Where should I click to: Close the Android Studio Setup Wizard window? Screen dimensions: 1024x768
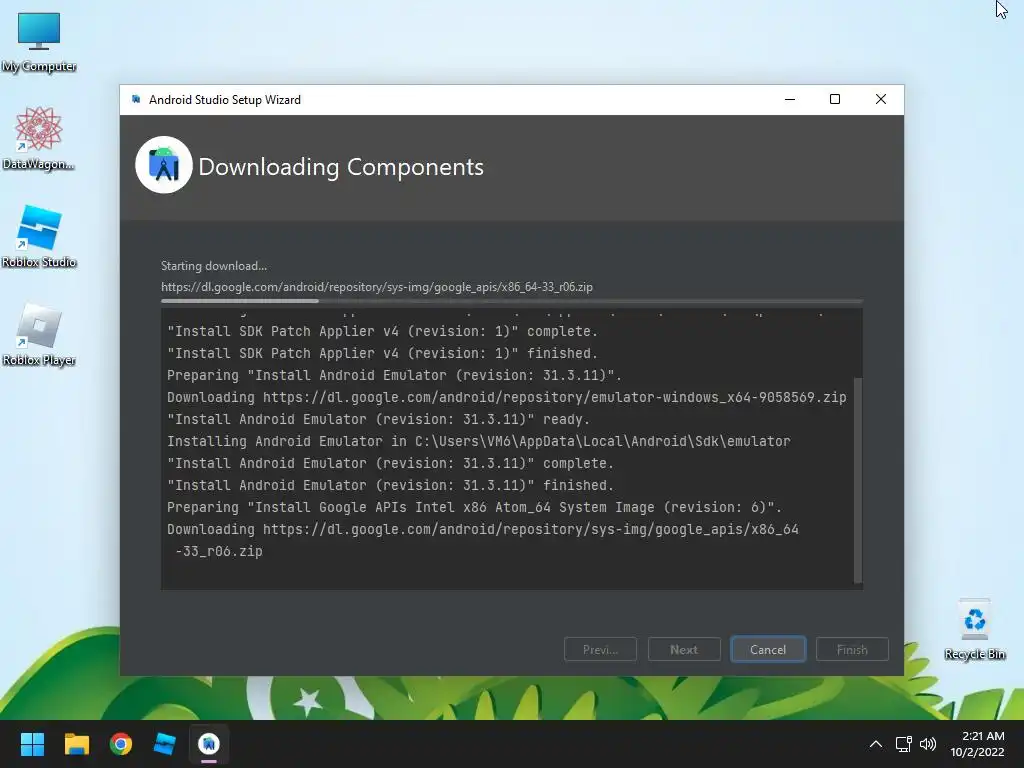tap(881, 99)
